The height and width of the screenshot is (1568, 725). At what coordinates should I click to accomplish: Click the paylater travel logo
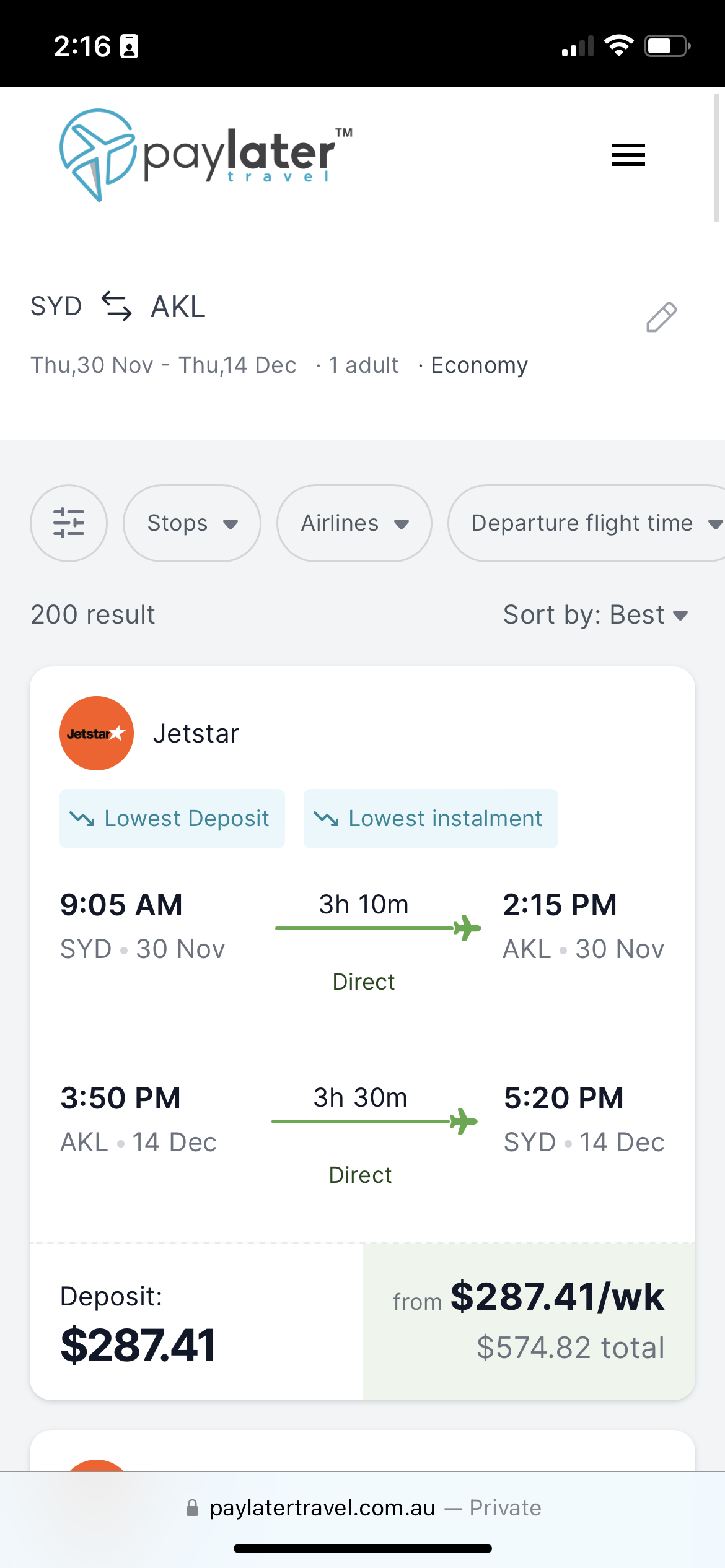pos(206,155)
